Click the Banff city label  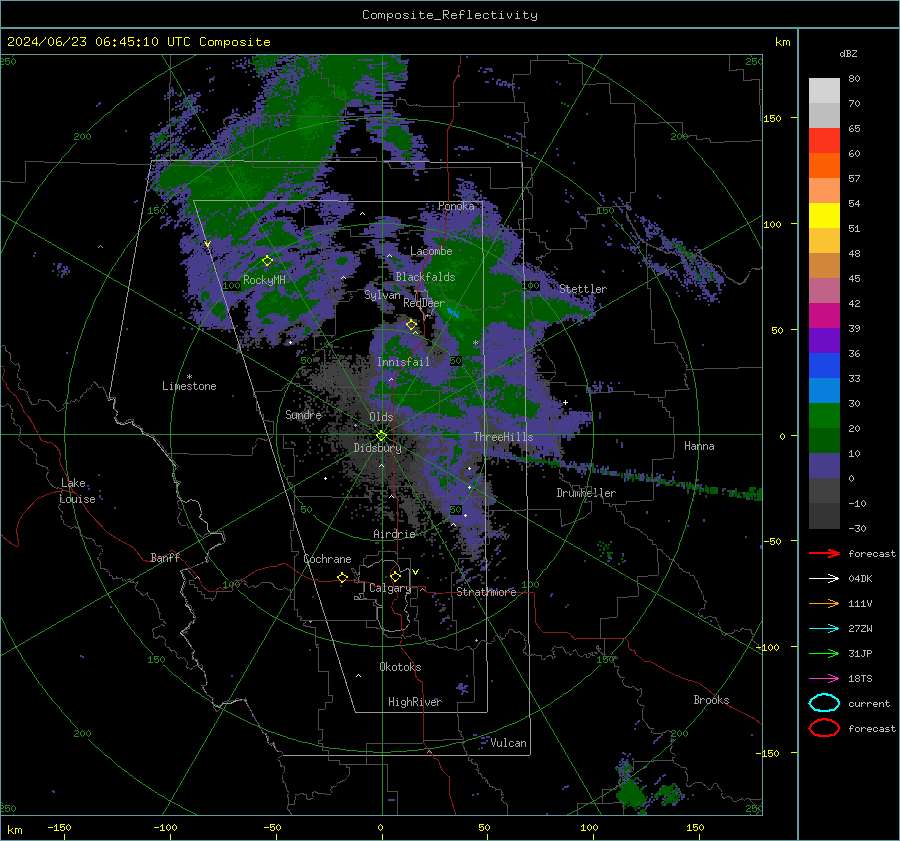[x=165, y=557]
